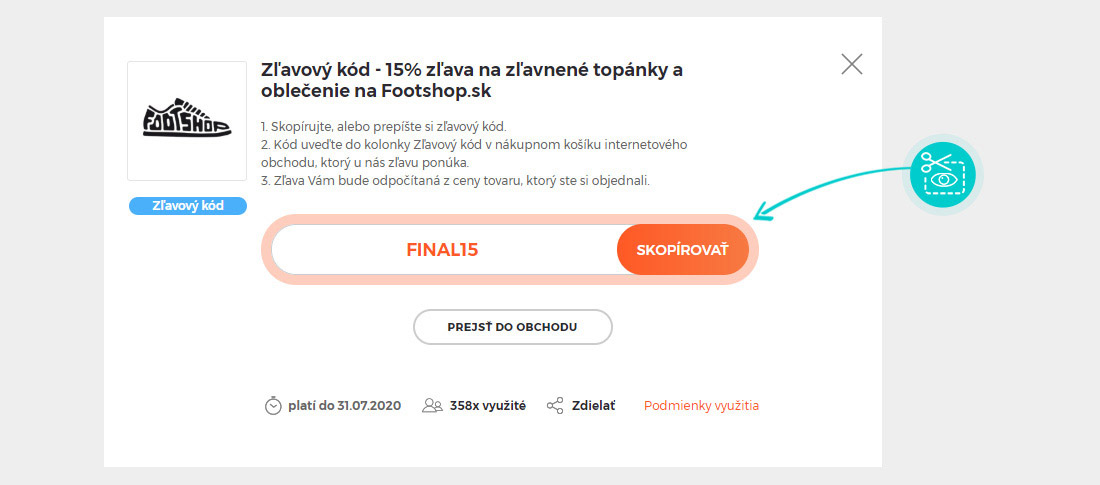Viewport: 1100px width, 485px height.
Task: Click the platí do 31.07.2020 text
Action: click(x=344, y=406)
